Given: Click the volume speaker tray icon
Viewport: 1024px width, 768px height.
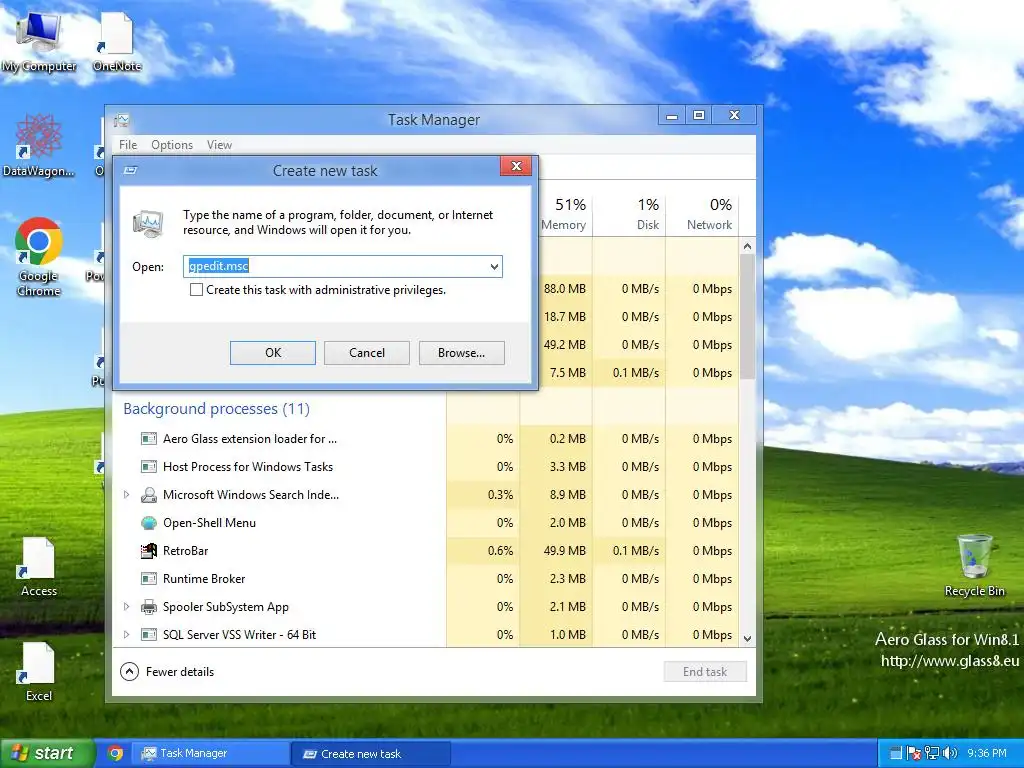Looking at the screenshot, I should (950, 754).
